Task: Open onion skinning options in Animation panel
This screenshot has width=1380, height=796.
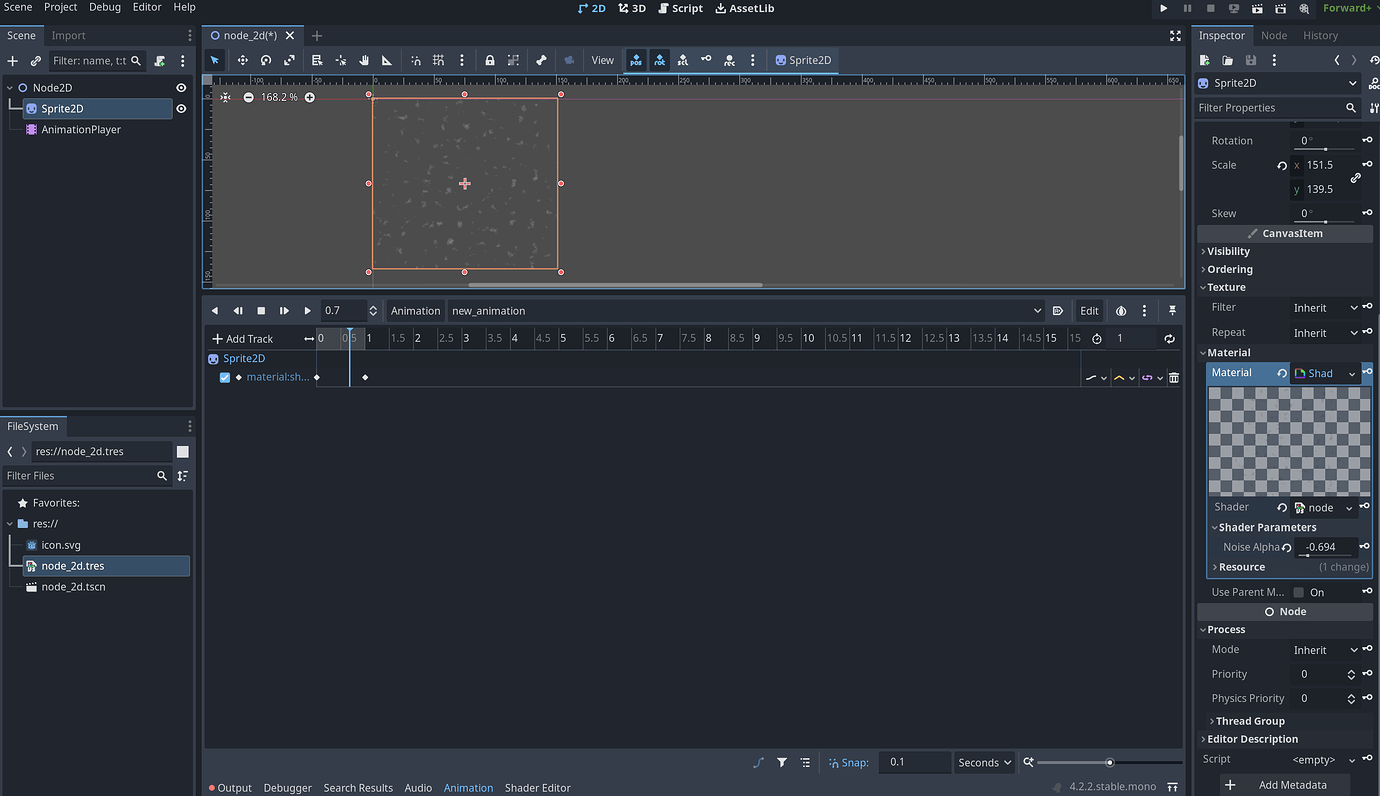Action: coord(1120,311)
